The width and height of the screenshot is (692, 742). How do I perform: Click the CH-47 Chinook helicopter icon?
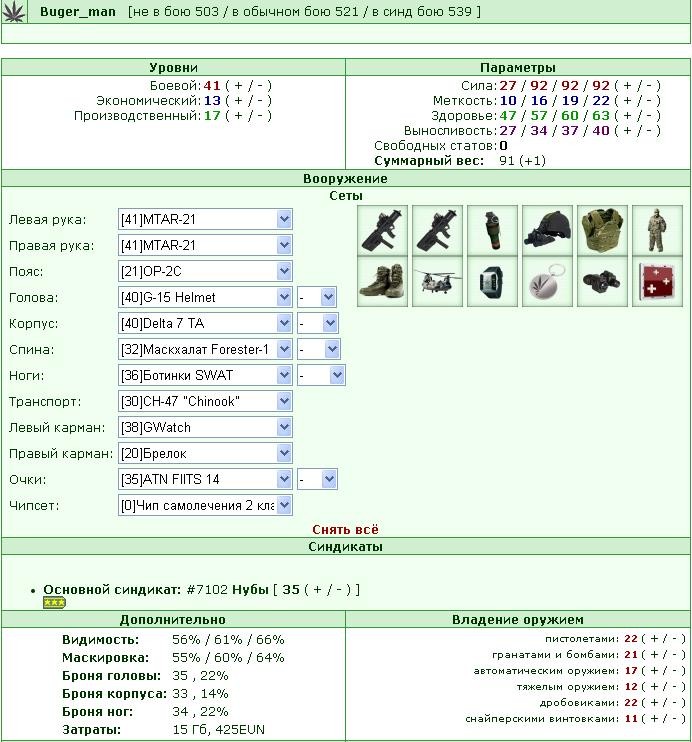pyautogui.click(x=437, y=282)
